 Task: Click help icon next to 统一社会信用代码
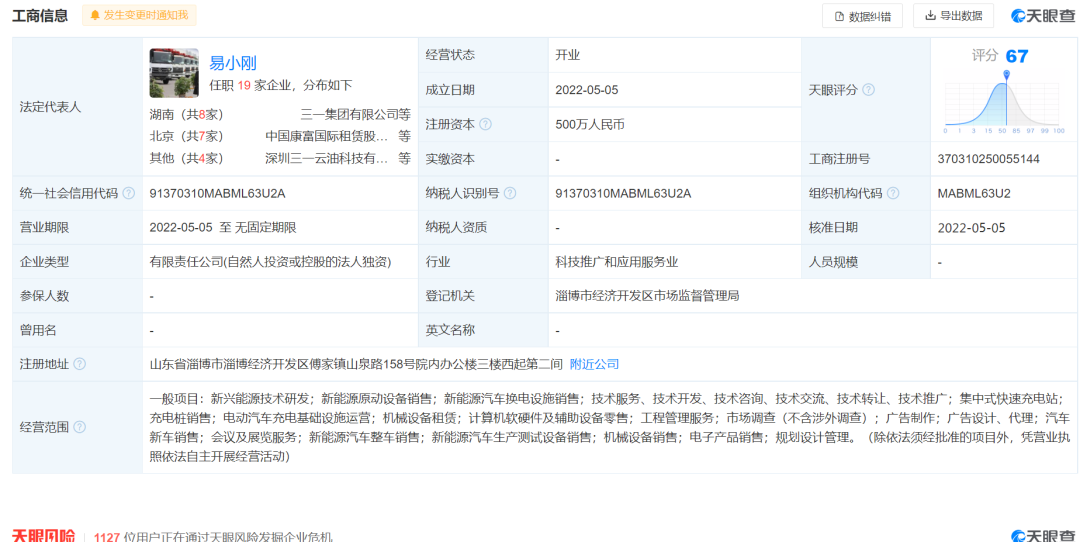click(x=128, y=194)
